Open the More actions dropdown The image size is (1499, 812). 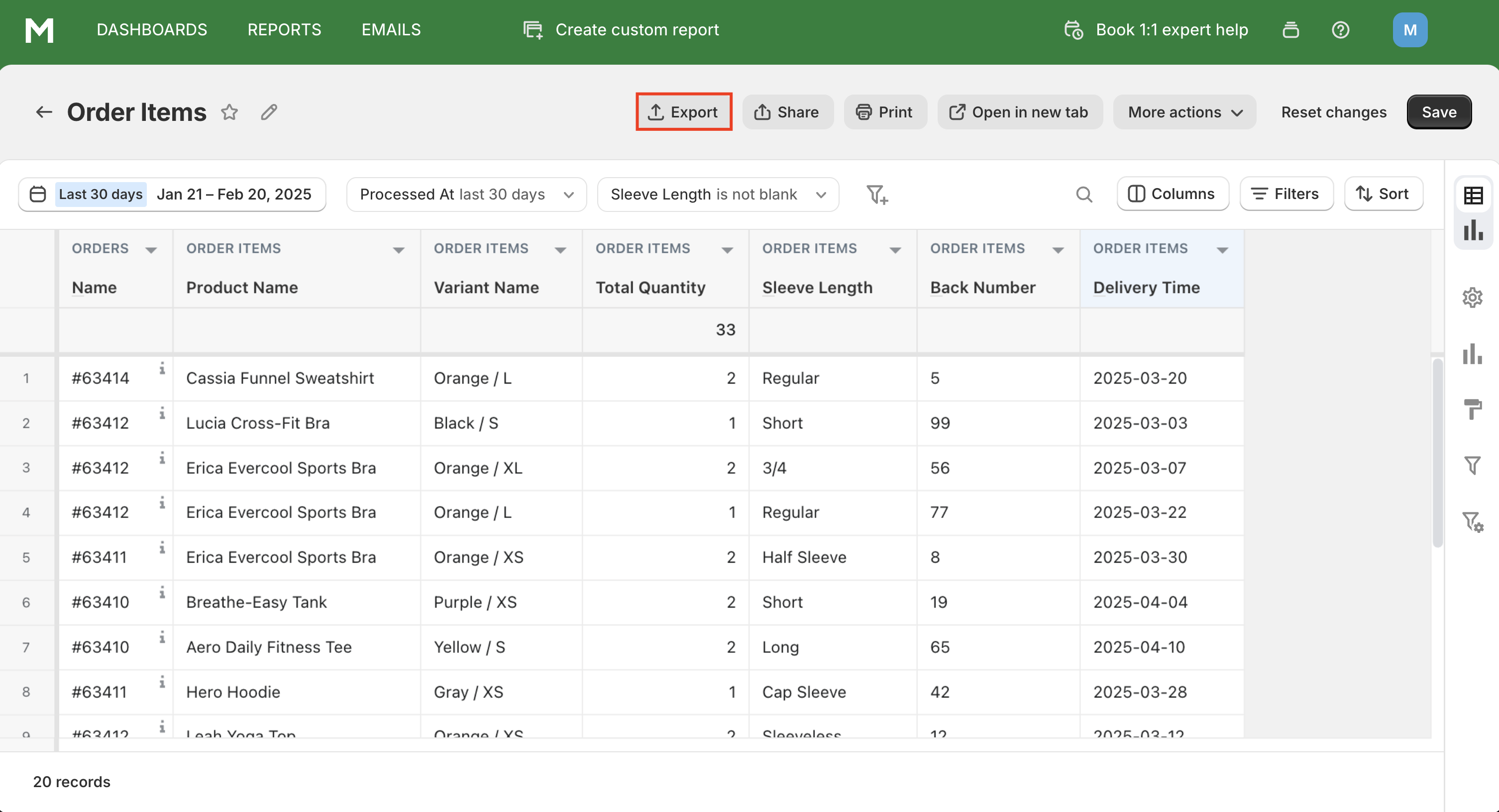1184,111
